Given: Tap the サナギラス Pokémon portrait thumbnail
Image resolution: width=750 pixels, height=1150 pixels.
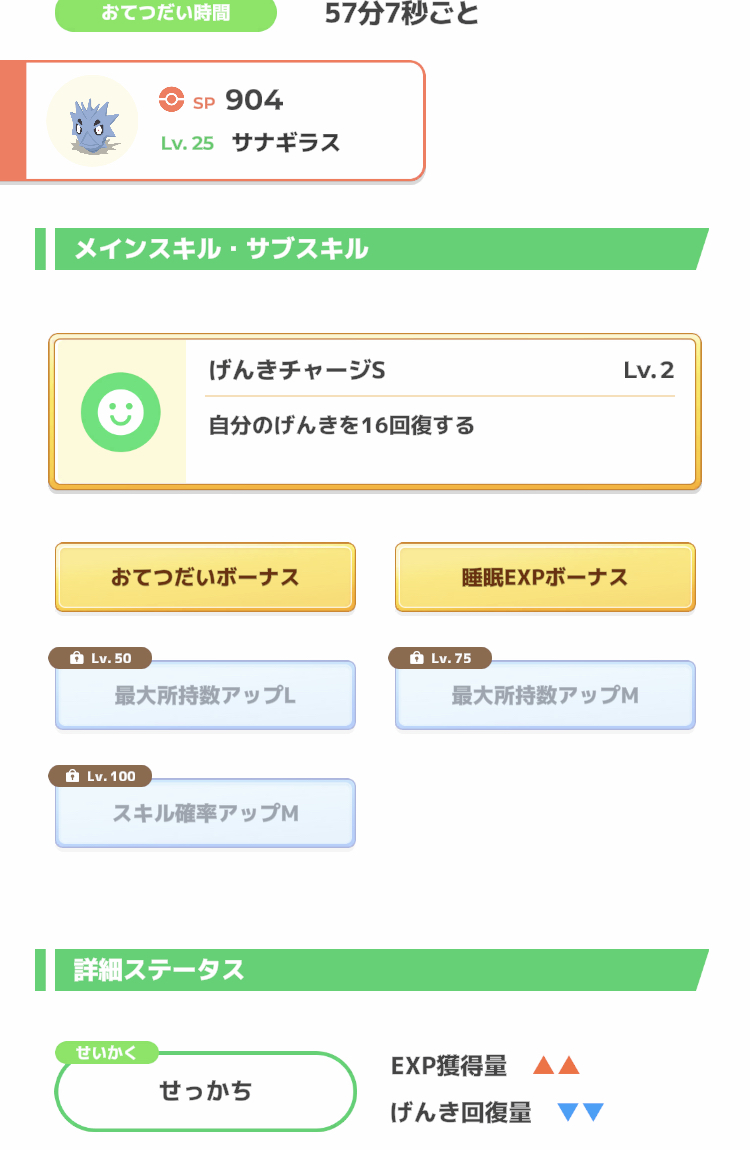Looking at the screenshot, I should (x=92, y=121).
